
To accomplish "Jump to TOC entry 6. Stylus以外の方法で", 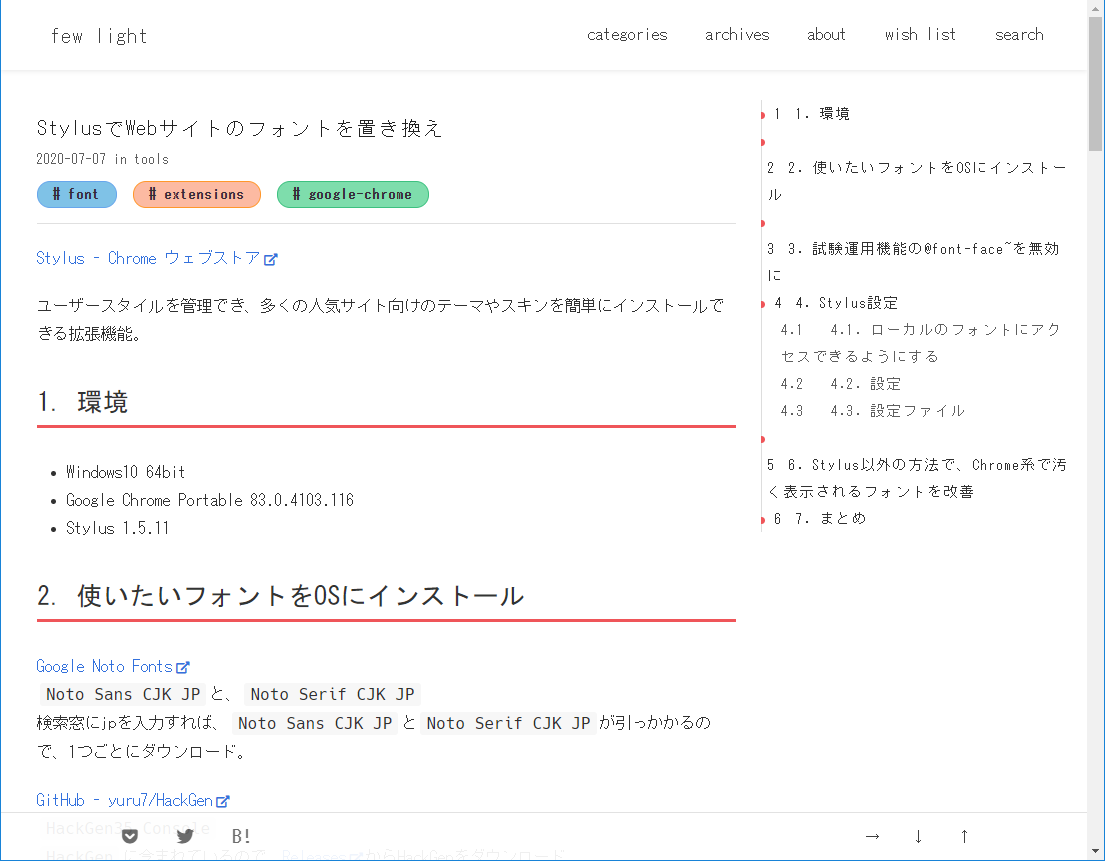I will click(x=916, y=478).
